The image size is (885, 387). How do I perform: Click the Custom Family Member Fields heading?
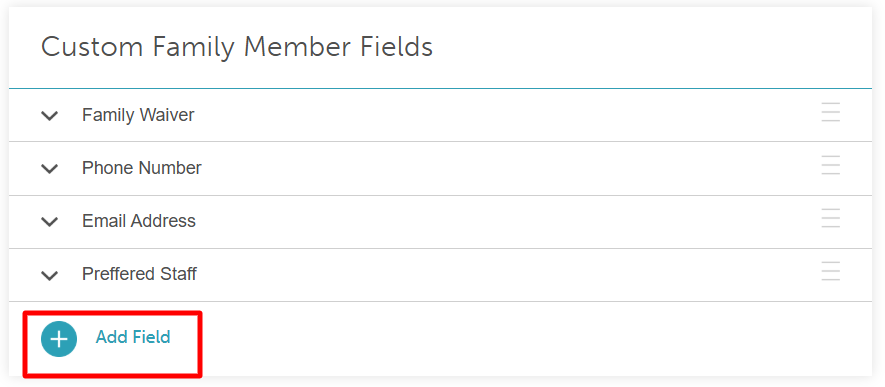coord(237,47)
